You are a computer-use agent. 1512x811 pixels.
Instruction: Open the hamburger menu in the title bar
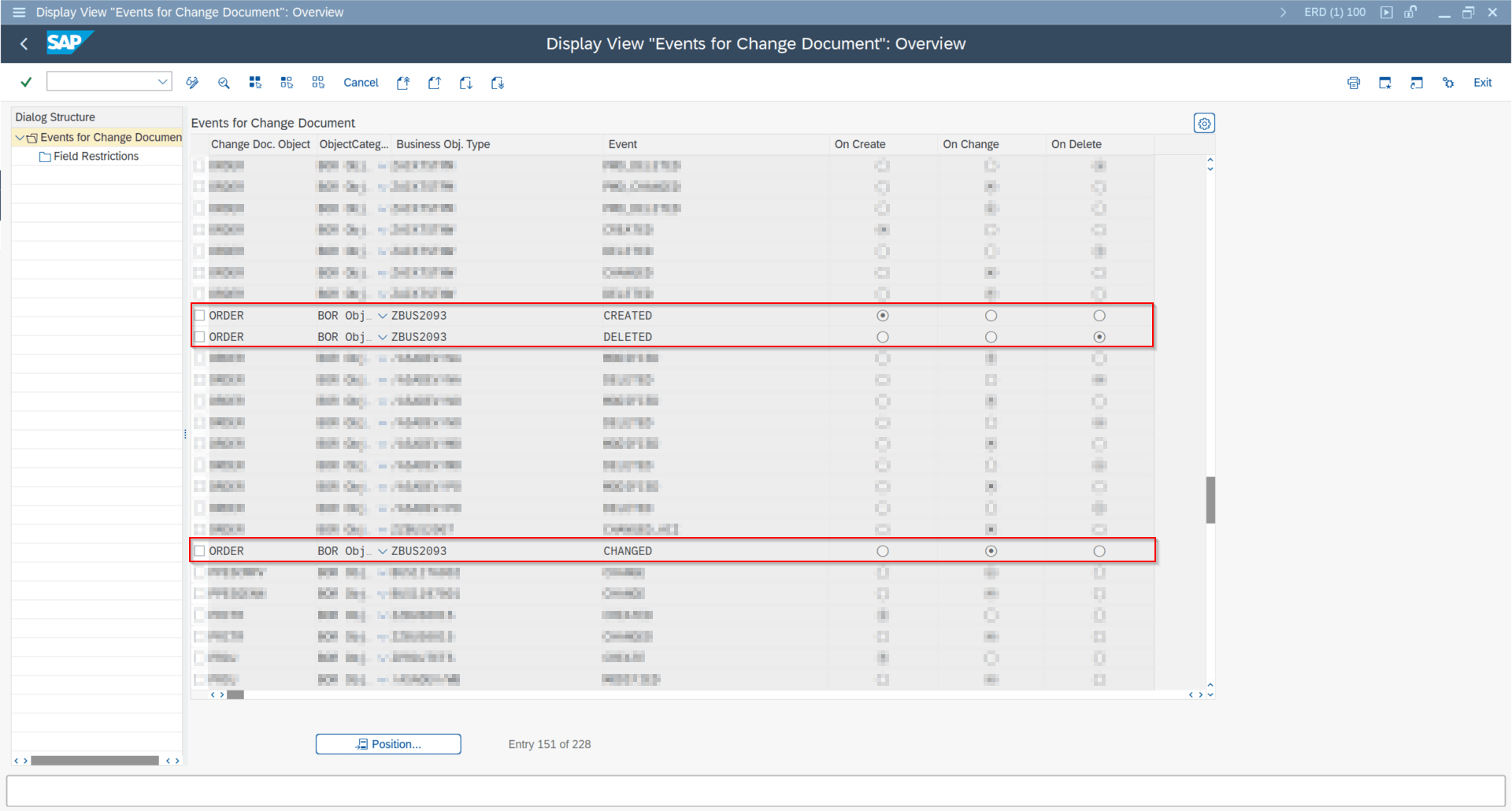coord(19,12)
